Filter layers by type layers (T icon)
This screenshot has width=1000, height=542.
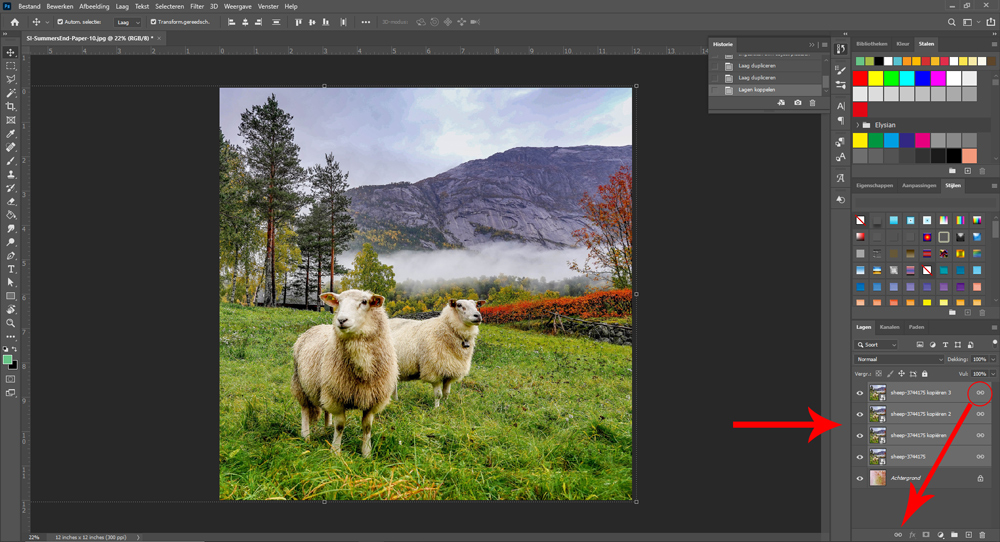click(x=945, y=345)
